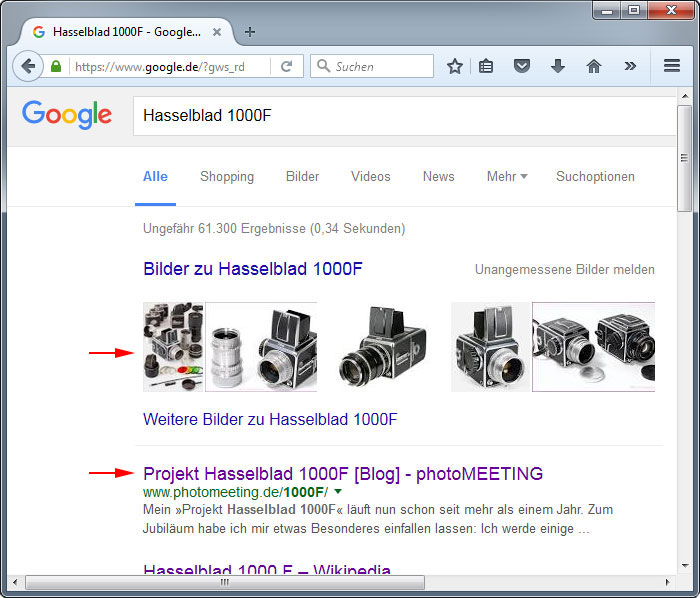
Task: Open Suchoptionen search tools
Action: point(595,176)
